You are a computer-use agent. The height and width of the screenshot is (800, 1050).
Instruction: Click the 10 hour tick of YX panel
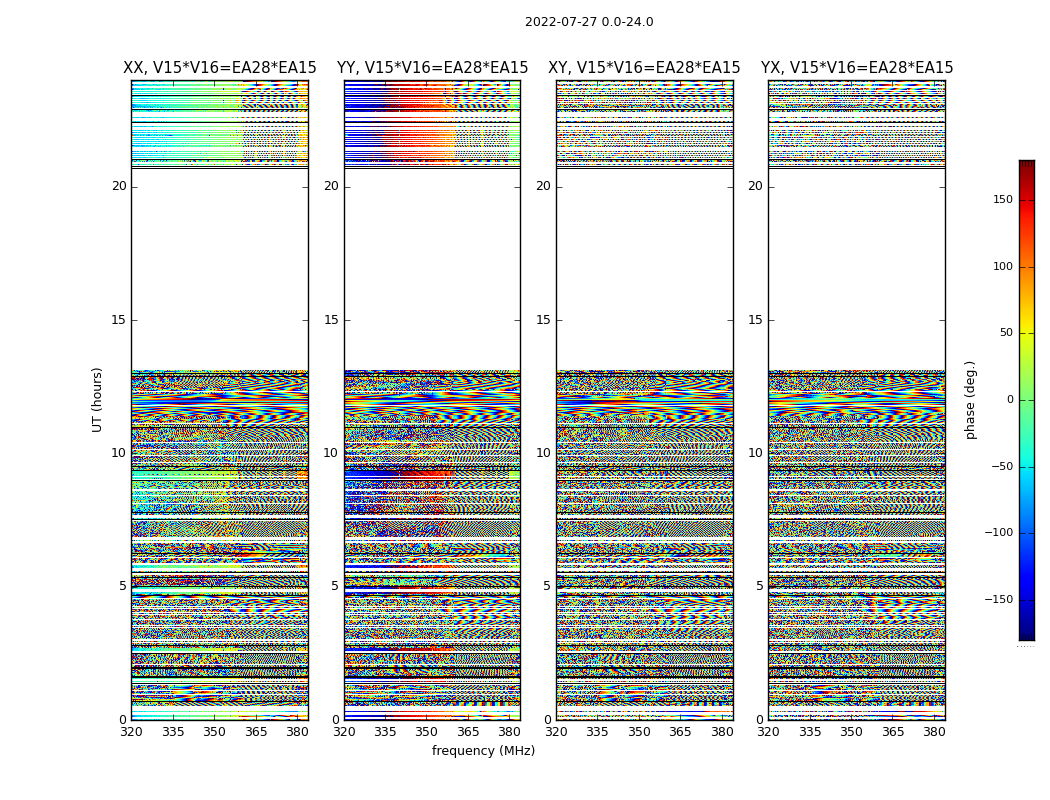pos(756,453)
